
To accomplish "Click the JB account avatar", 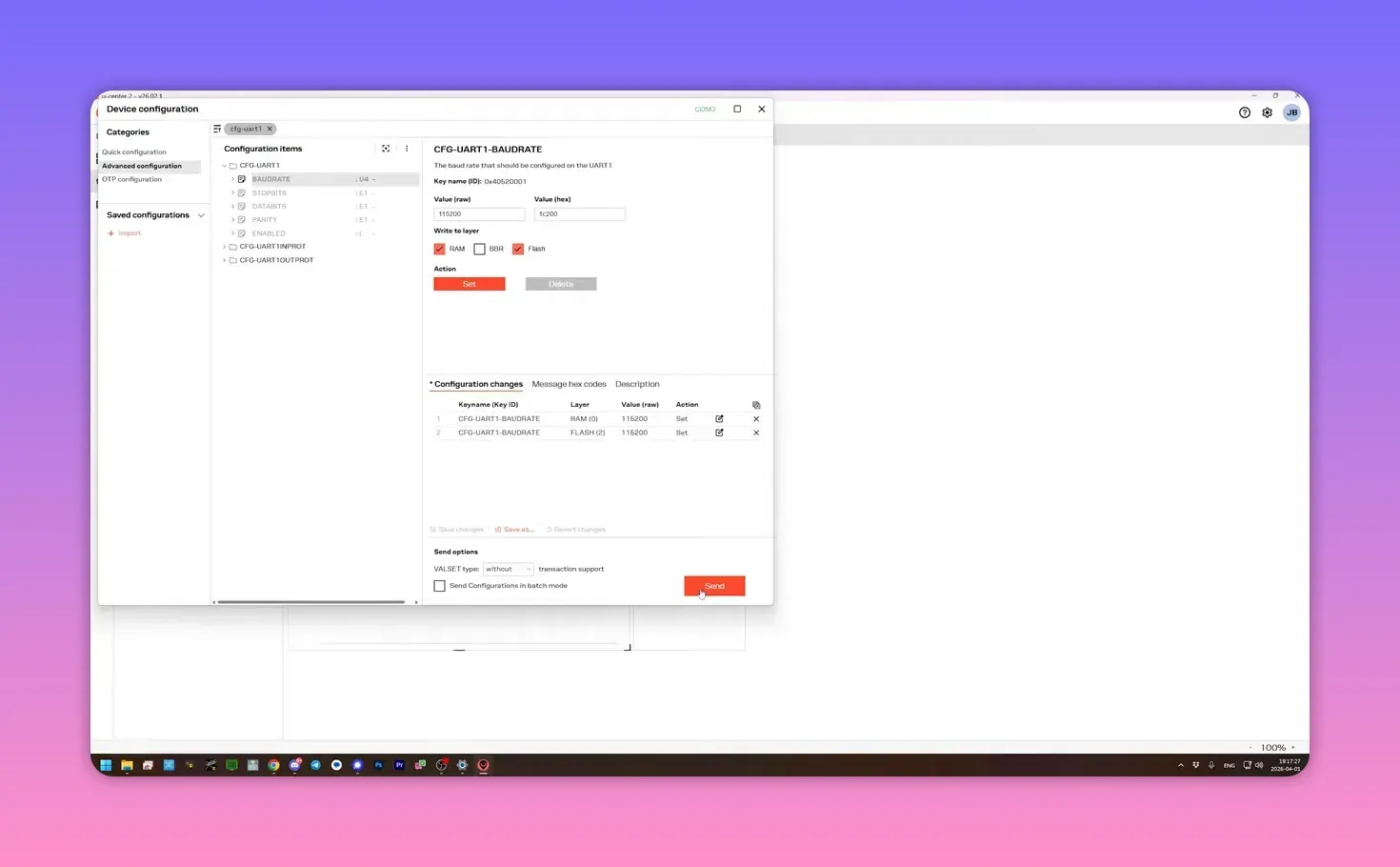I will [x=1291, y=112].
